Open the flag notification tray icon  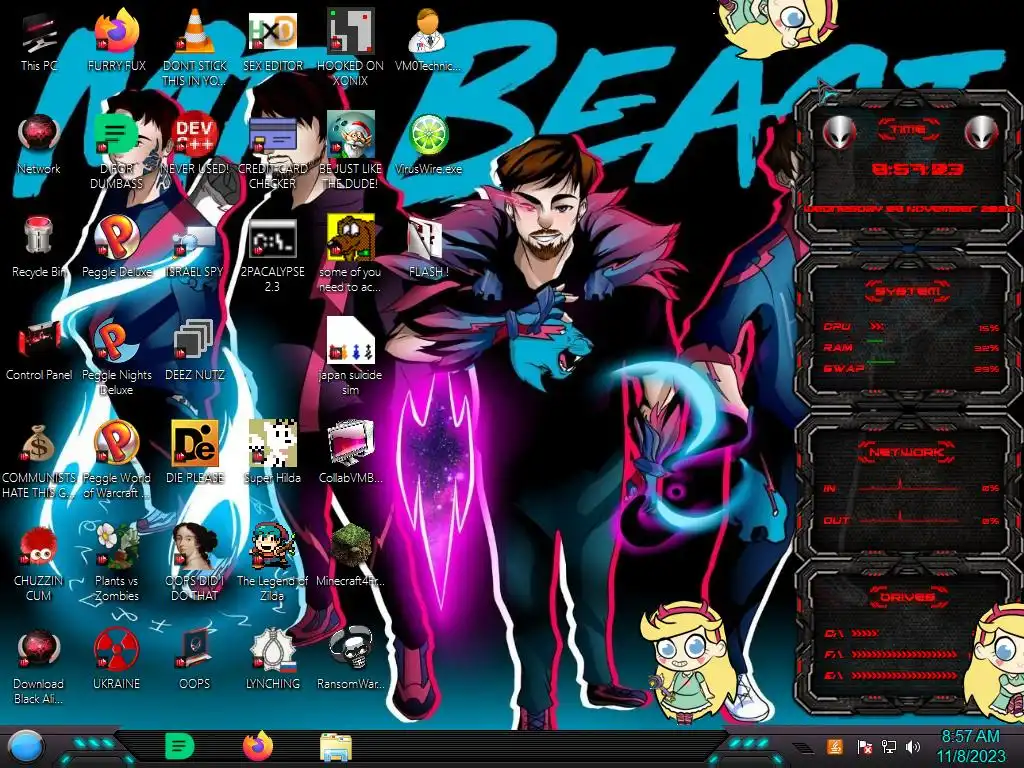(x=865, y=746)
